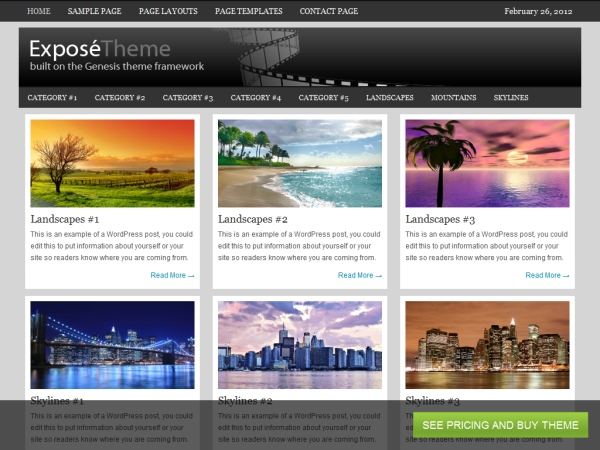
Task: Click 'built on the Genesis theme framework' tagline
Action: [x=117, y=66]
